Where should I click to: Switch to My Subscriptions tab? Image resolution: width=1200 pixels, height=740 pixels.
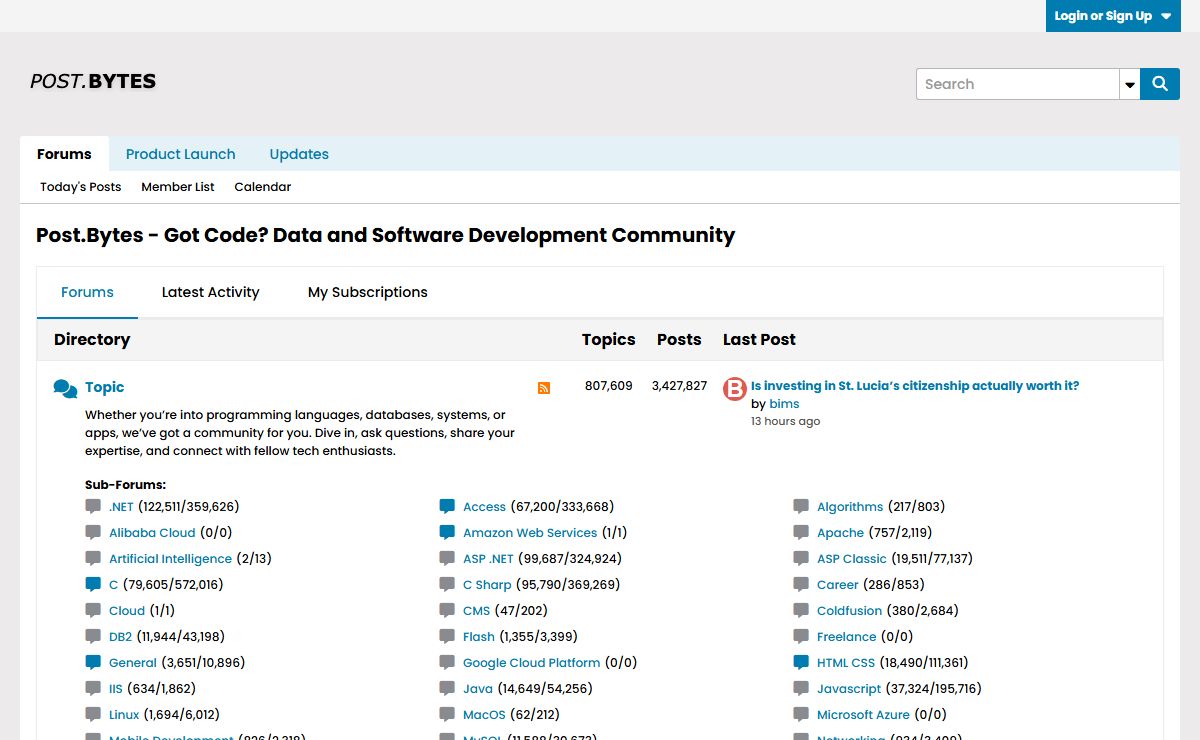368,292
